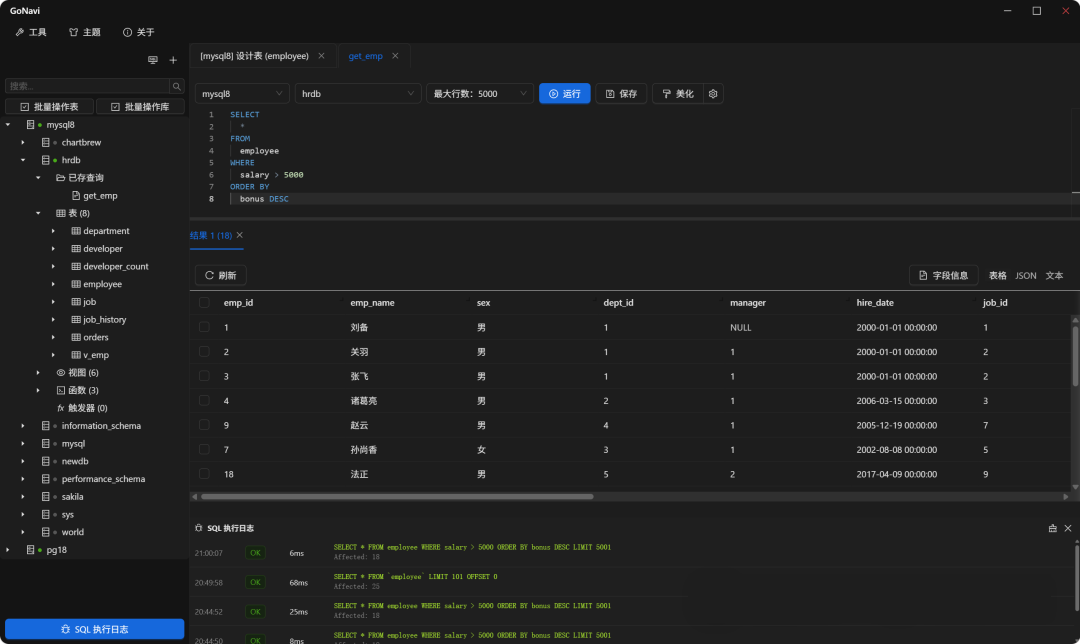Switch to the 设计表 (employee) tab
Viewport: 1080px width, 644px height.
260,56
